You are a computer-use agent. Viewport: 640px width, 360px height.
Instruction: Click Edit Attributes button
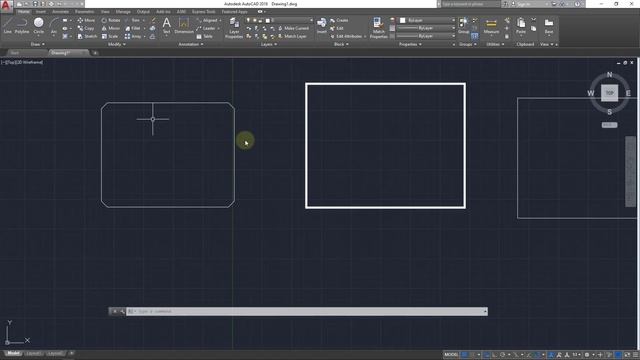347,36
